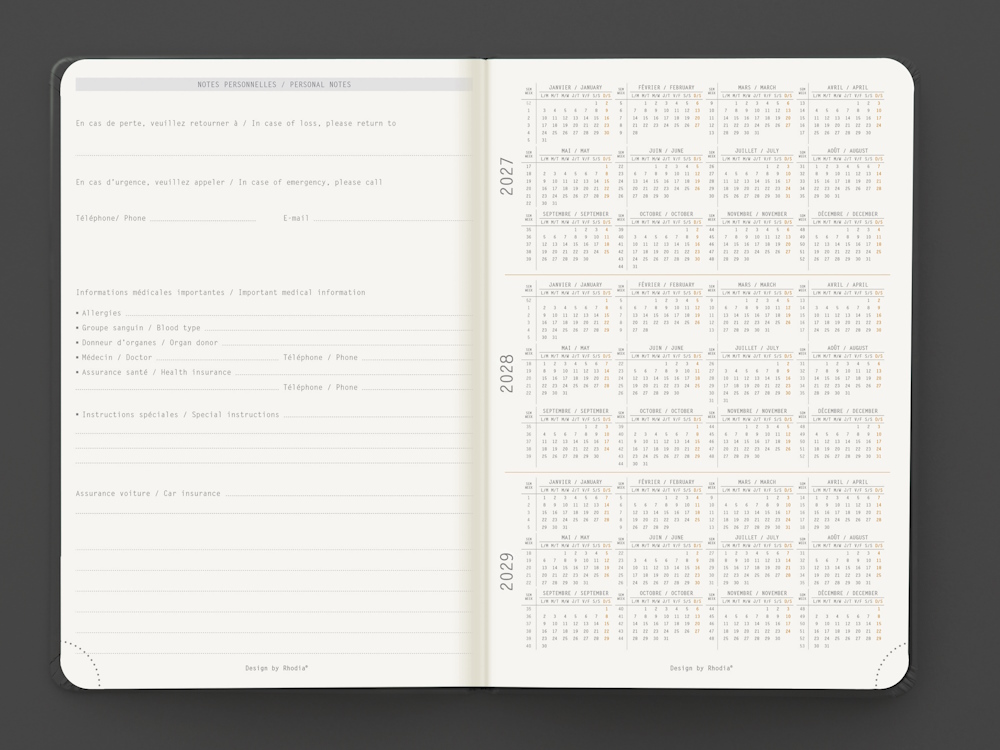Click "Téléphone / Phone" below Health insurance row
Viewport: 1000px width, 750px height.
(320, 387)
